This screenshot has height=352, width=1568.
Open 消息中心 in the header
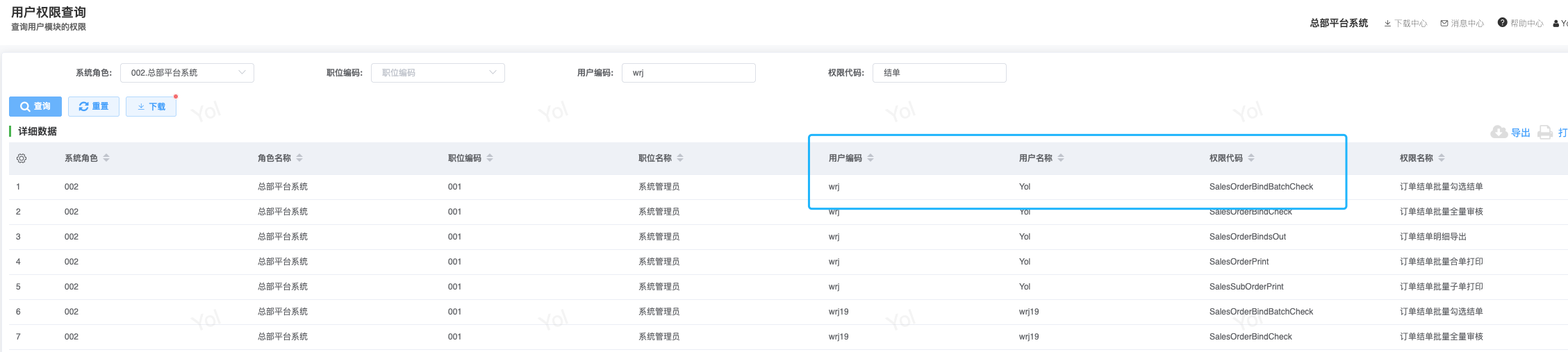click(x=1462, y=24)
